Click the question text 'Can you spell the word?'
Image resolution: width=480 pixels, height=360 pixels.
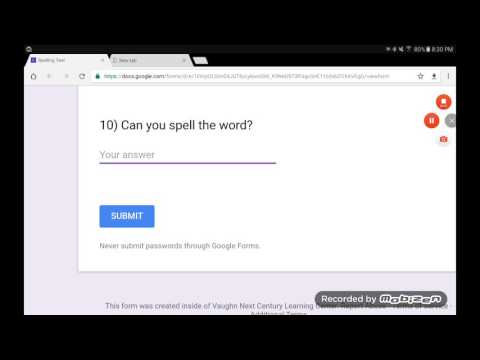(187, 125)
